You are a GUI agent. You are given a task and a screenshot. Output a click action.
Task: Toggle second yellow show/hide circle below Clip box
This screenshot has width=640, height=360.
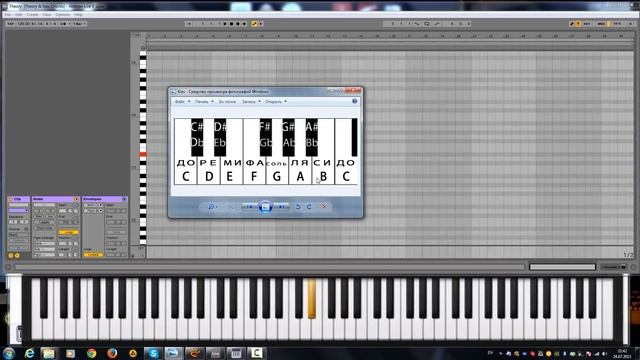click(17, 256)
